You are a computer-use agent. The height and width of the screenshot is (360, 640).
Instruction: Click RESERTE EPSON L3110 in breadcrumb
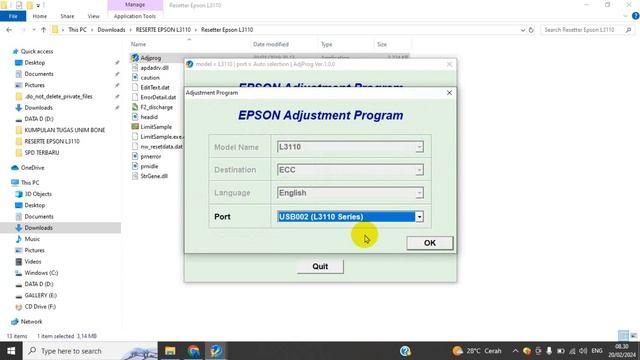tap(163, 30)
